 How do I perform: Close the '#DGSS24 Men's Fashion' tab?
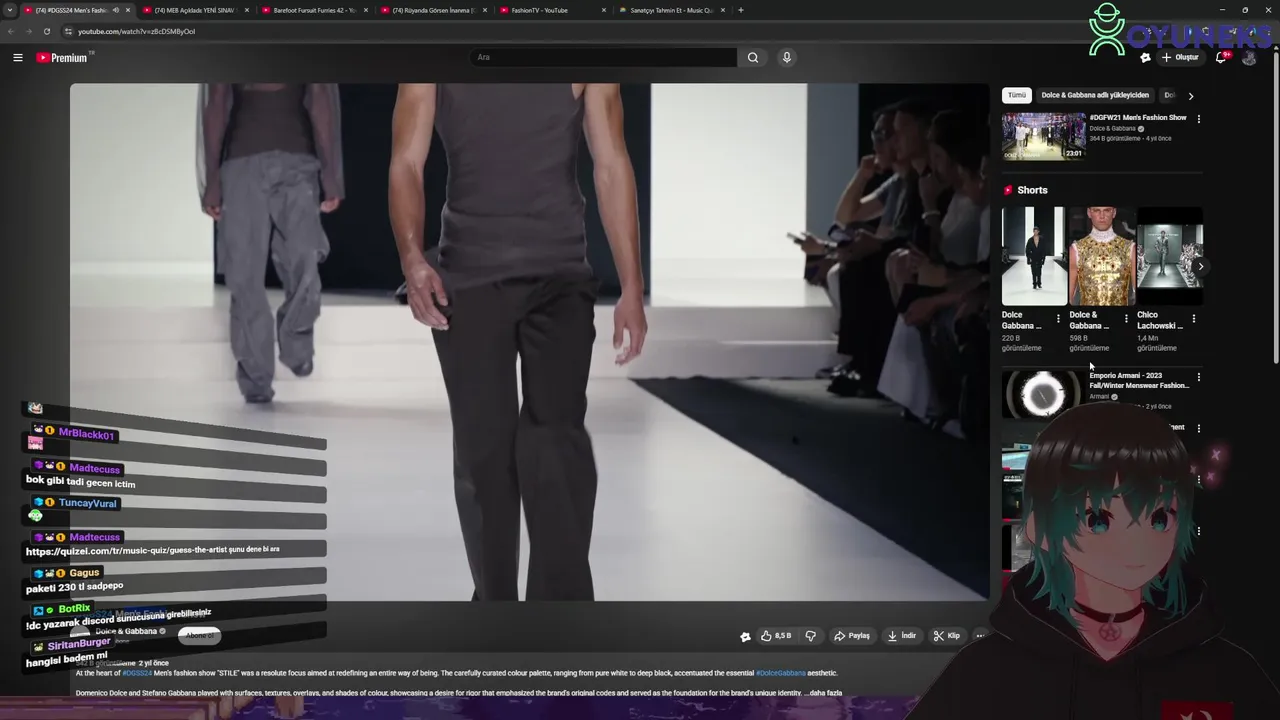tap(128, 10)
